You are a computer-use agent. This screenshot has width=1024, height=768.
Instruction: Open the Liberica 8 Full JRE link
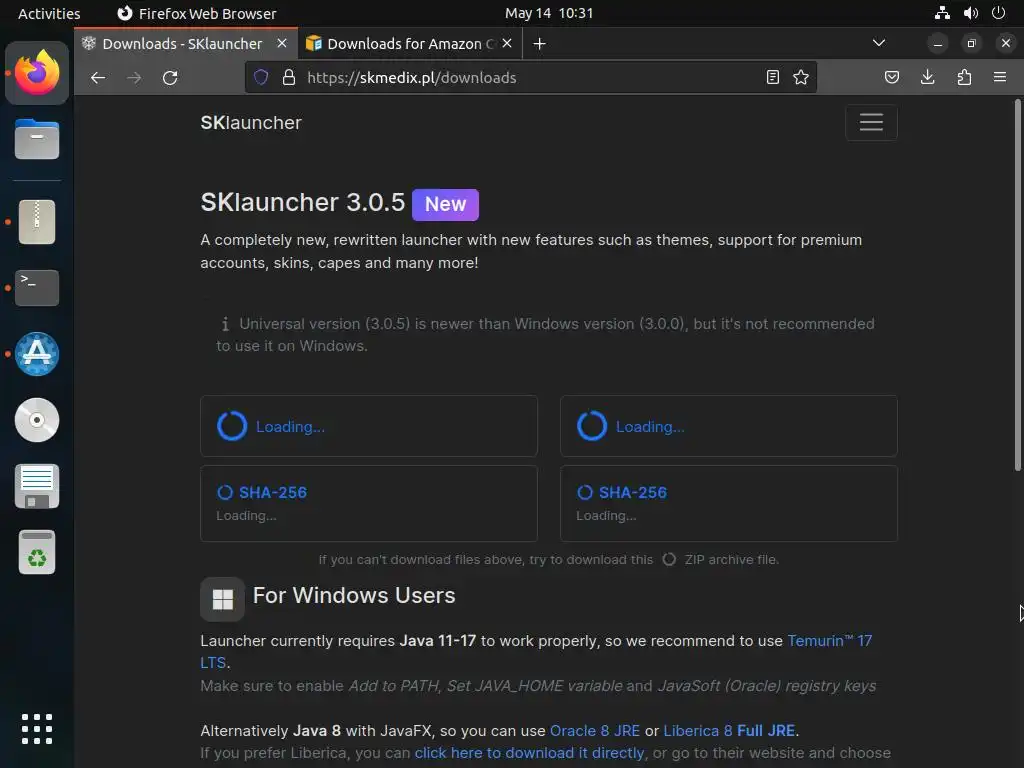(729, 731)
